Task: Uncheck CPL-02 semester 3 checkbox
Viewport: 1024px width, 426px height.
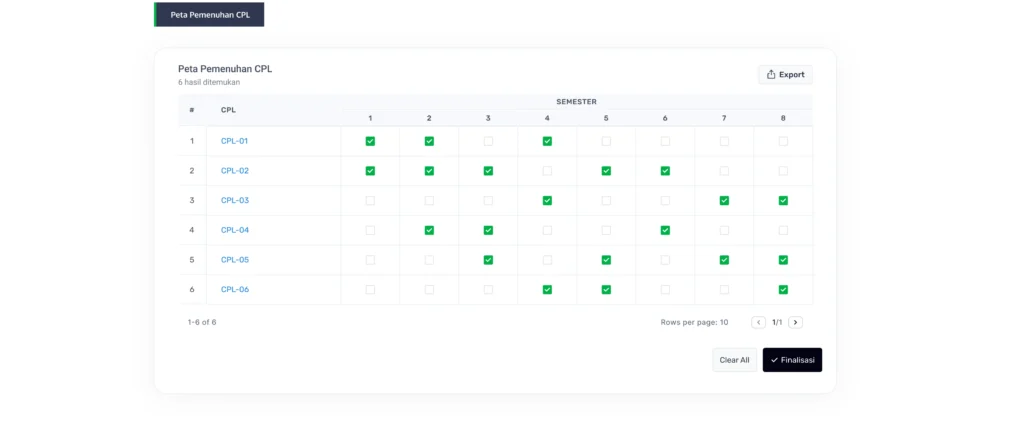Action: pos(488,171)
